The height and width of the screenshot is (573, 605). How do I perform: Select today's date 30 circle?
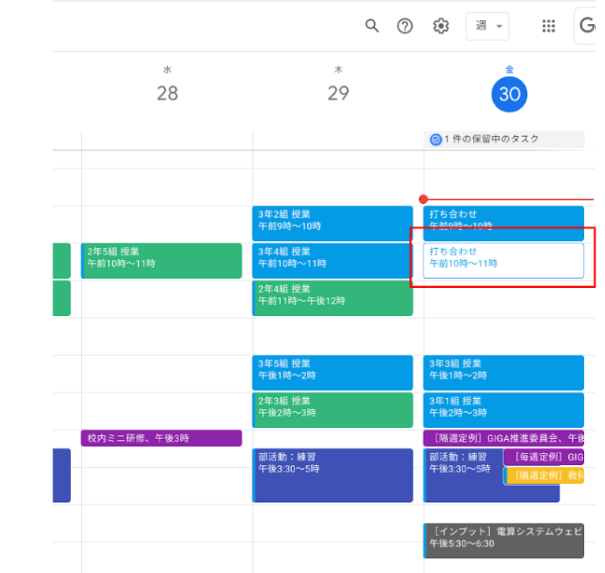(509, 94)
